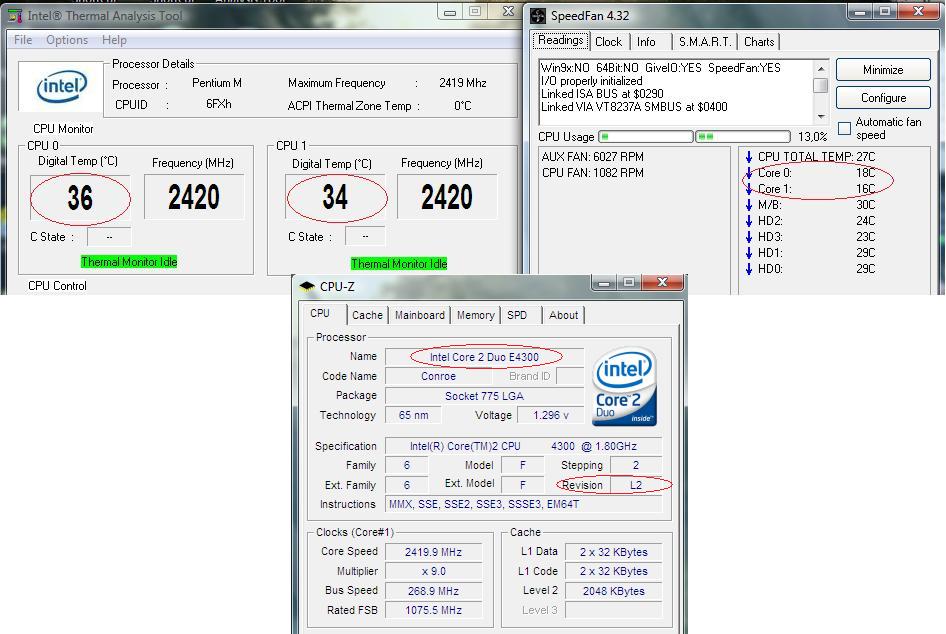Click the Intel Thermal Analysis Tool title icon
Viewport: 946px width, 634px height.
point(15,16)
